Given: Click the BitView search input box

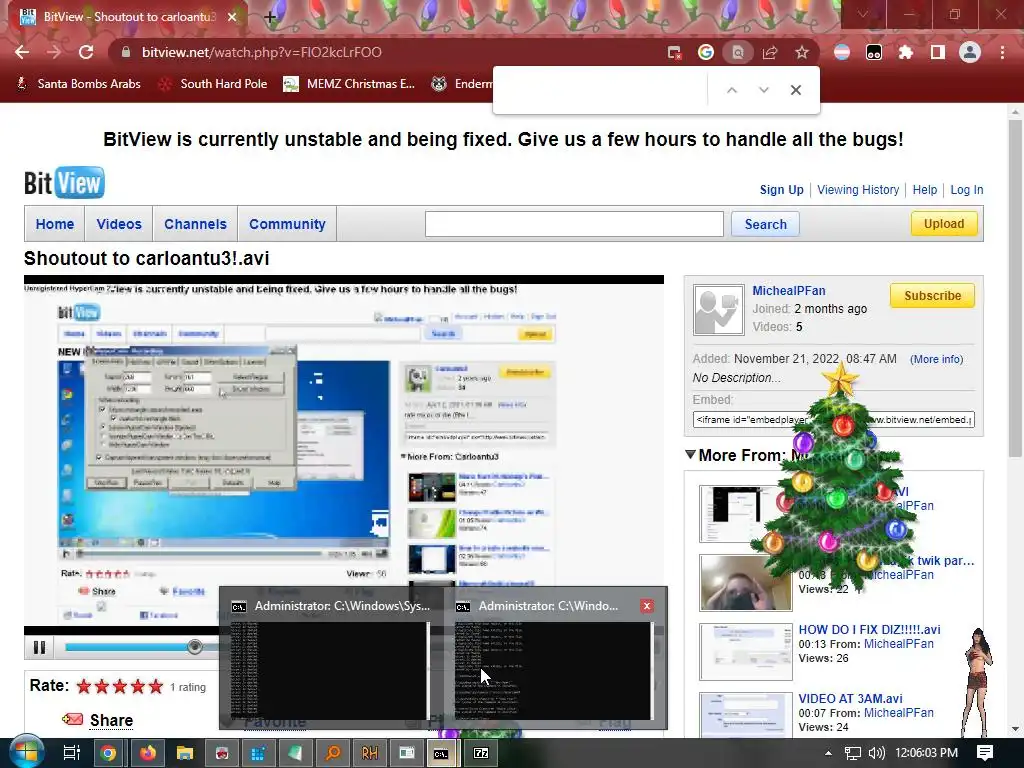Looking at the screenshot, I should (574, 224).
